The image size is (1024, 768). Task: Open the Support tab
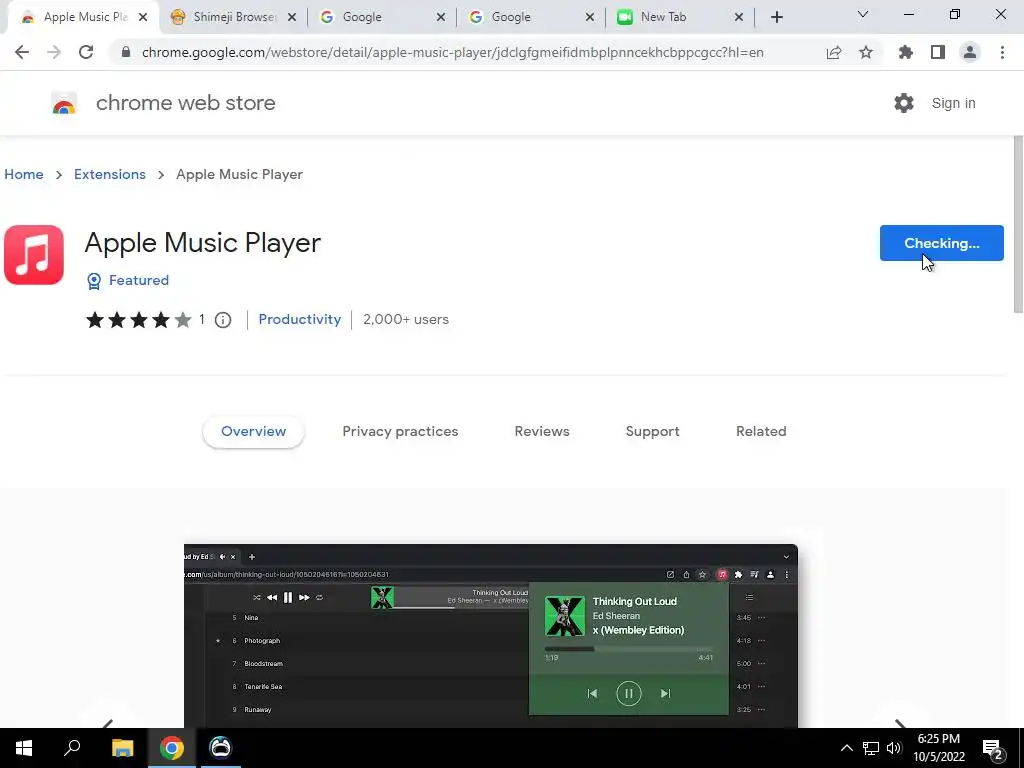652,432
